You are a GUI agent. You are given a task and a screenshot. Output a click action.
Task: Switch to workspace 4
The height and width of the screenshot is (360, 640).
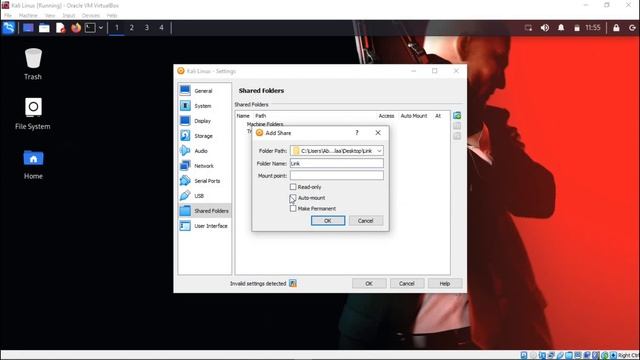pos(161,28)
